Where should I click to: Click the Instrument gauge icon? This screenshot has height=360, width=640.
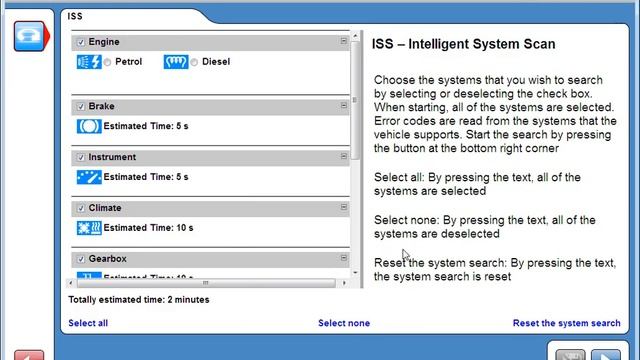point(89,177)
